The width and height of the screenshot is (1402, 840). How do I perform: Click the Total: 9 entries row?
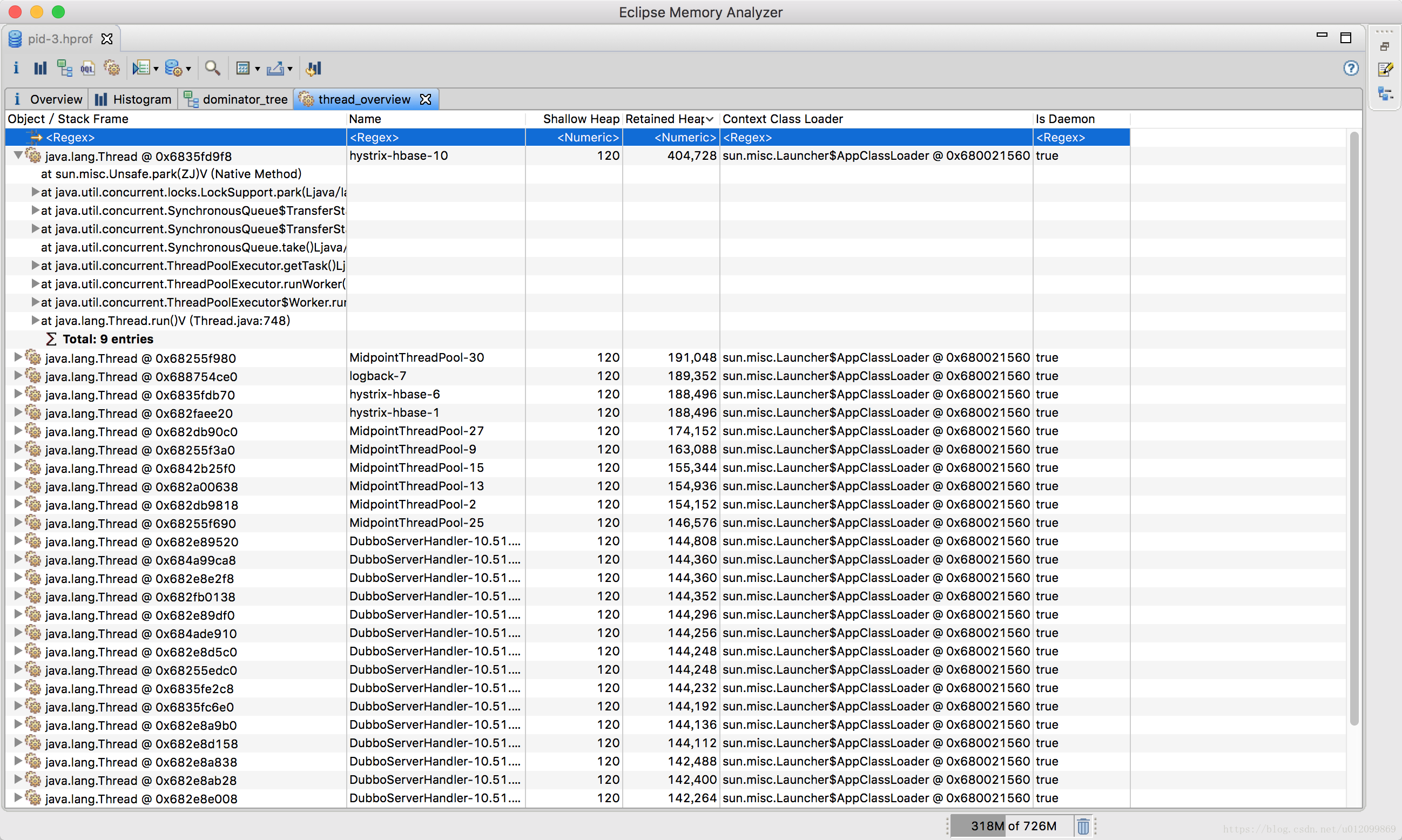coord(107,339)
